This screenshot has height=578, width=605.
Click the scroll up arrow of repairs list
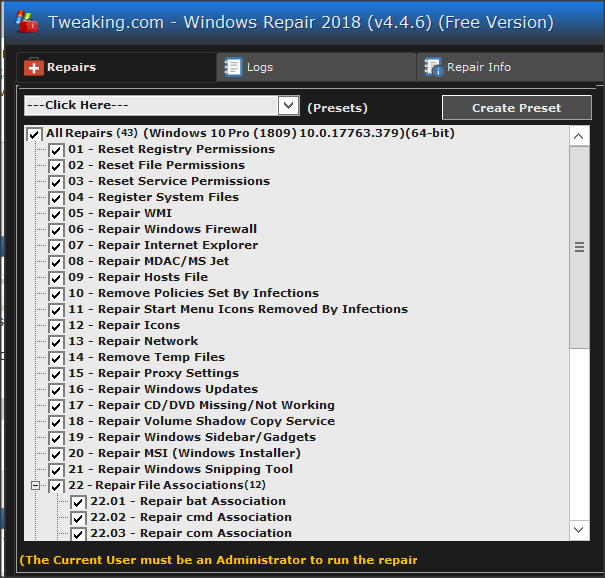[x=578, y=136]
